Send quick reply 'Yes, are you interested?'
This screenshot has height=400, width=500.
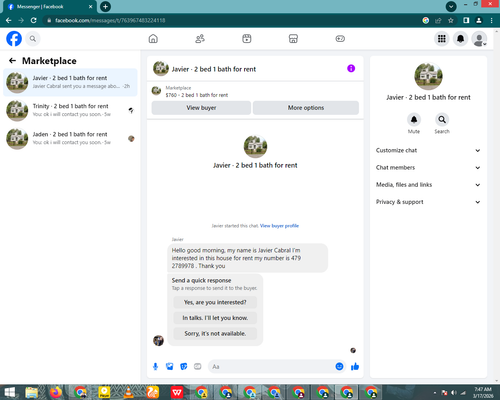pos(215,302)
